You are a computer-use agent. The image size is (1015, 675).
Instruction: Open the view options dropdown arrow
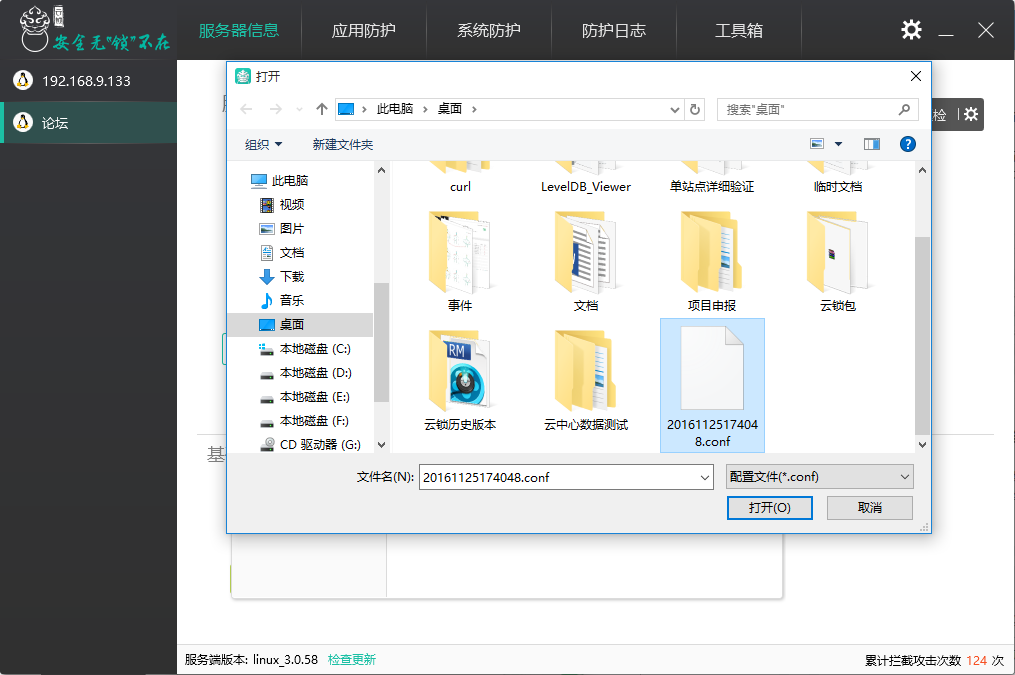(838, 144)
